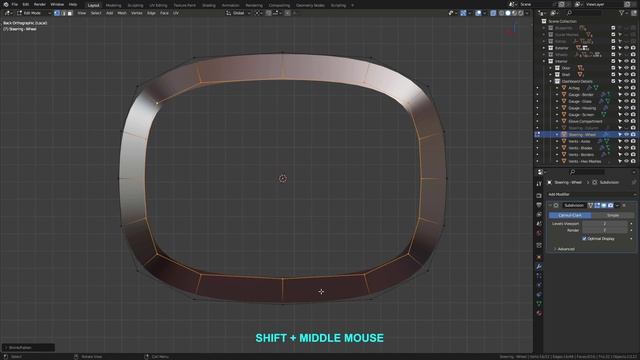Open the File menu
Screen dimensions: 640x360
(x=15, y=4)
